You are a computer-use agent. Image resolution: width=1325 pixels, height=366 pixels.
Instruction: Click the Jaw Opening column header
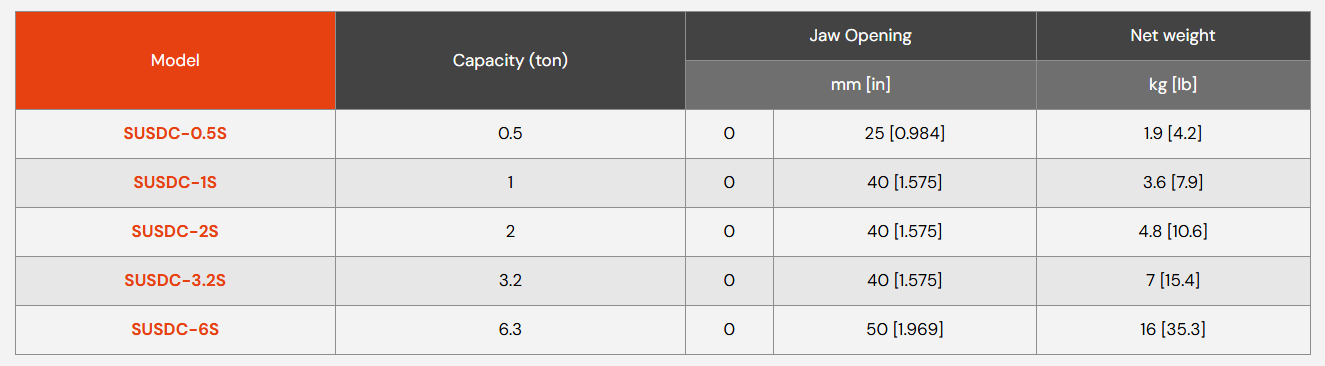pyautogui.click(x=861, y=36)
